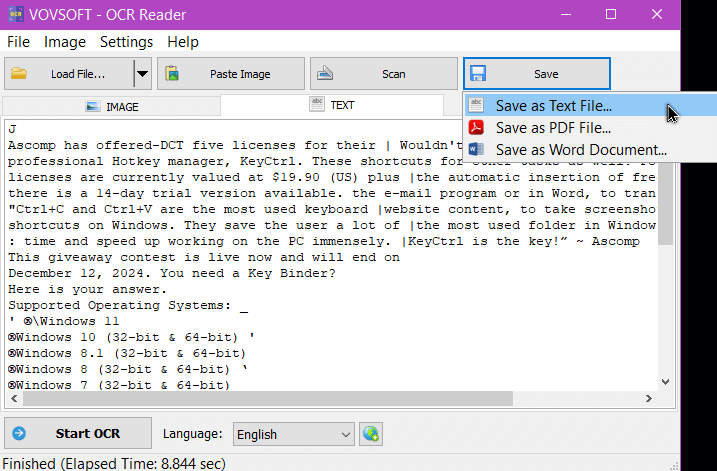Choose Save as Text File option
Screen dimensions: 717x471
pyautogui.click(x=591, y=106)
